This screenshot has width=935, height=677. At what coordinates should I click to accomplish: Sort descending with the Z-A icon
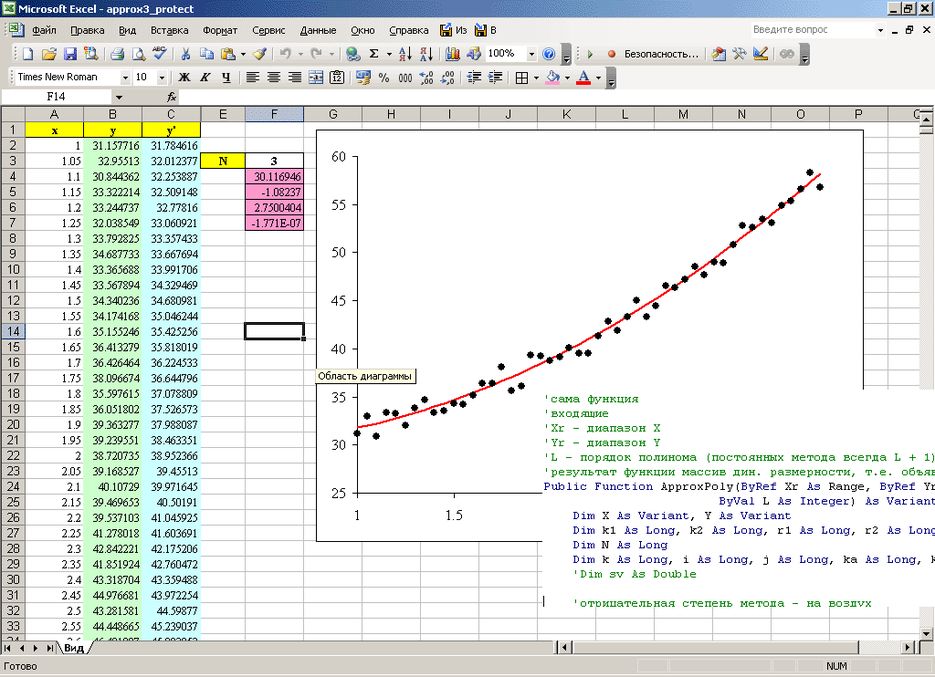[x=426, y=54]
